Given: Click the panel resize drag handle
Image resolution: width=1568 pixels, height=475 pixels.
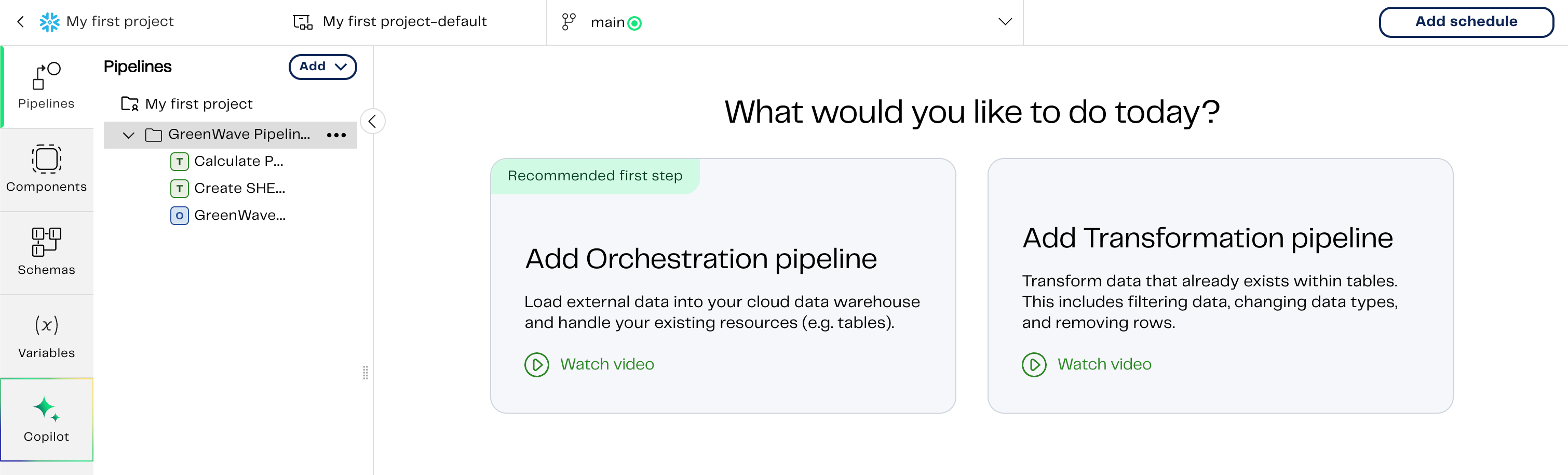Looking at the screenshot, I should tap(365, 373).
